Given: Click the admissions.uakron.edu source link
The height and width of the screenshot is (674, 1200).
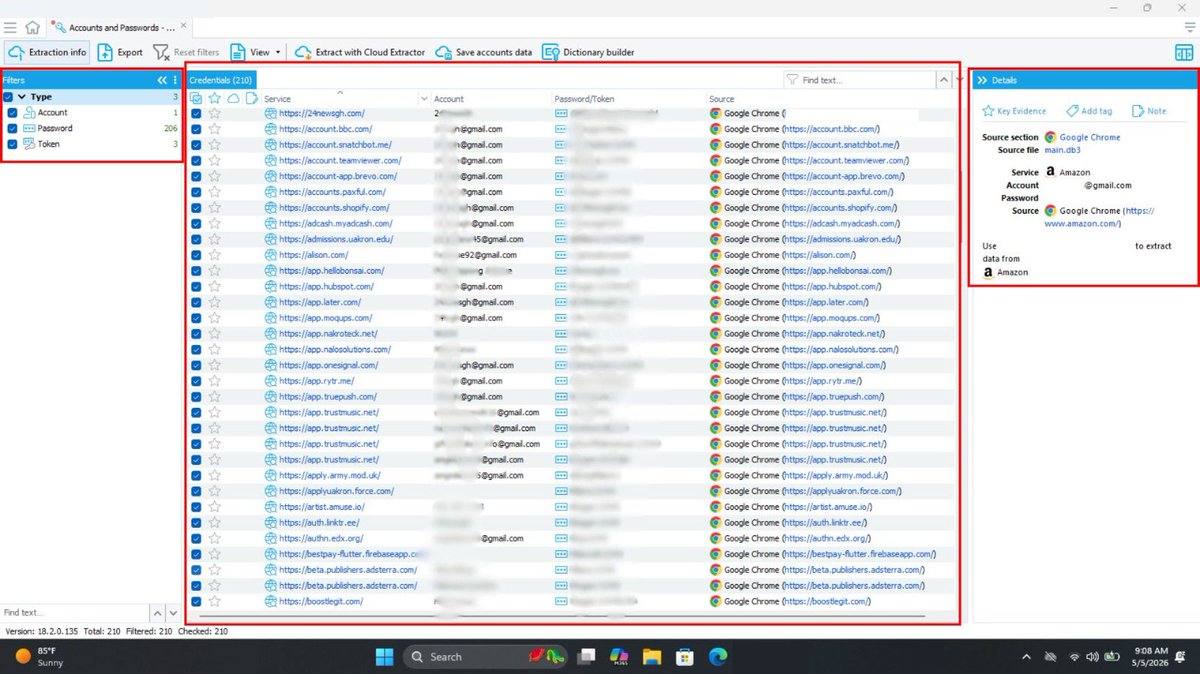Looking at the screenshot, I should click(842, 239).
